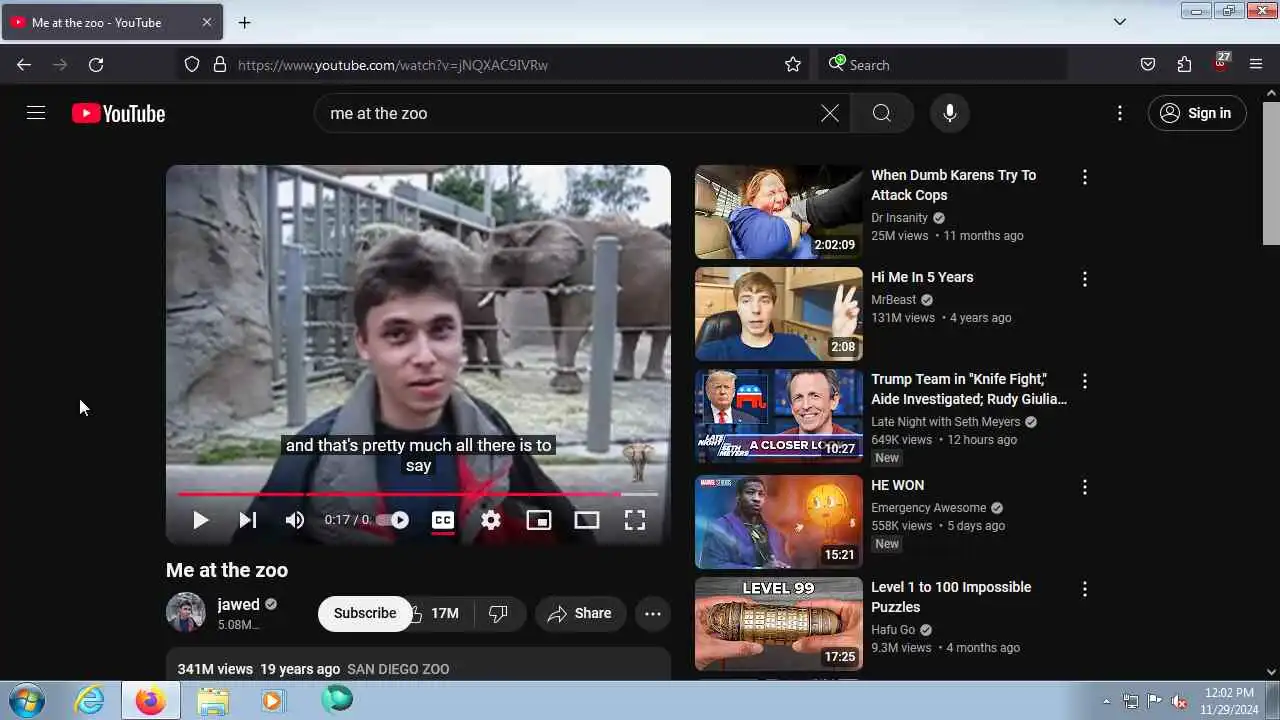The height and width of the screenshot is (720, 1280).
Task: Like the video showing 17M likes
Action: (x=437, y=613)
